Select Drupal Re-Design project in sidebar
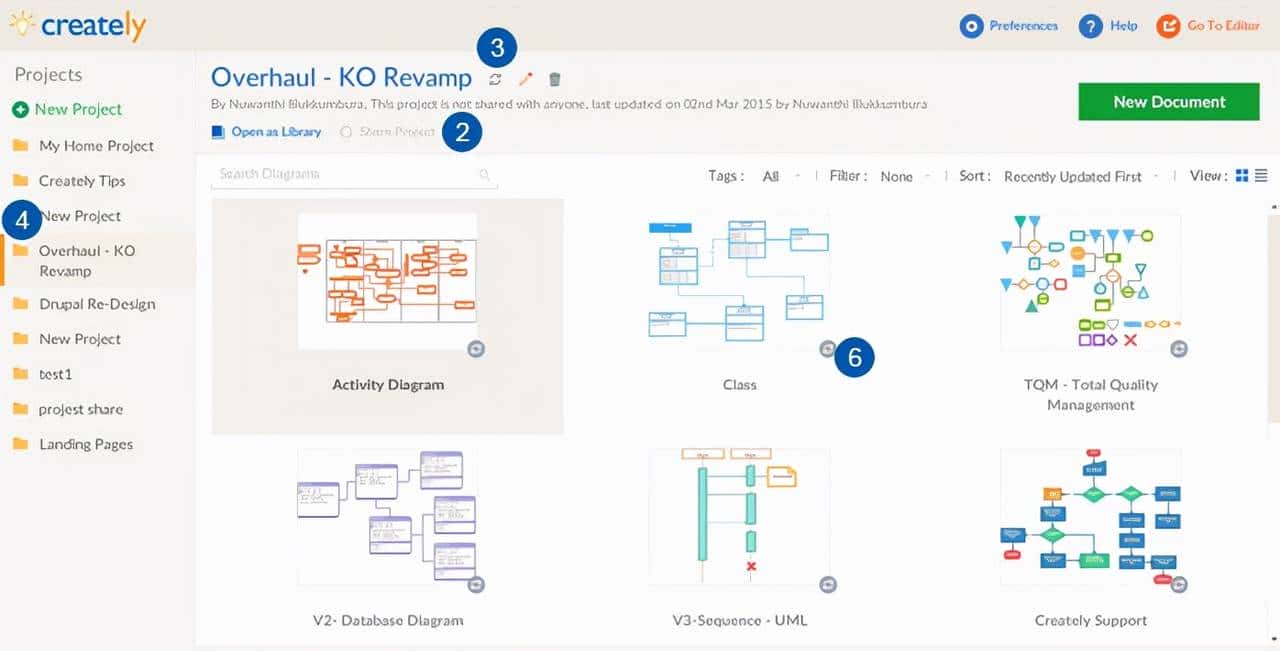Viewport: 1280px width, 651px height. (x=96, y=304)
